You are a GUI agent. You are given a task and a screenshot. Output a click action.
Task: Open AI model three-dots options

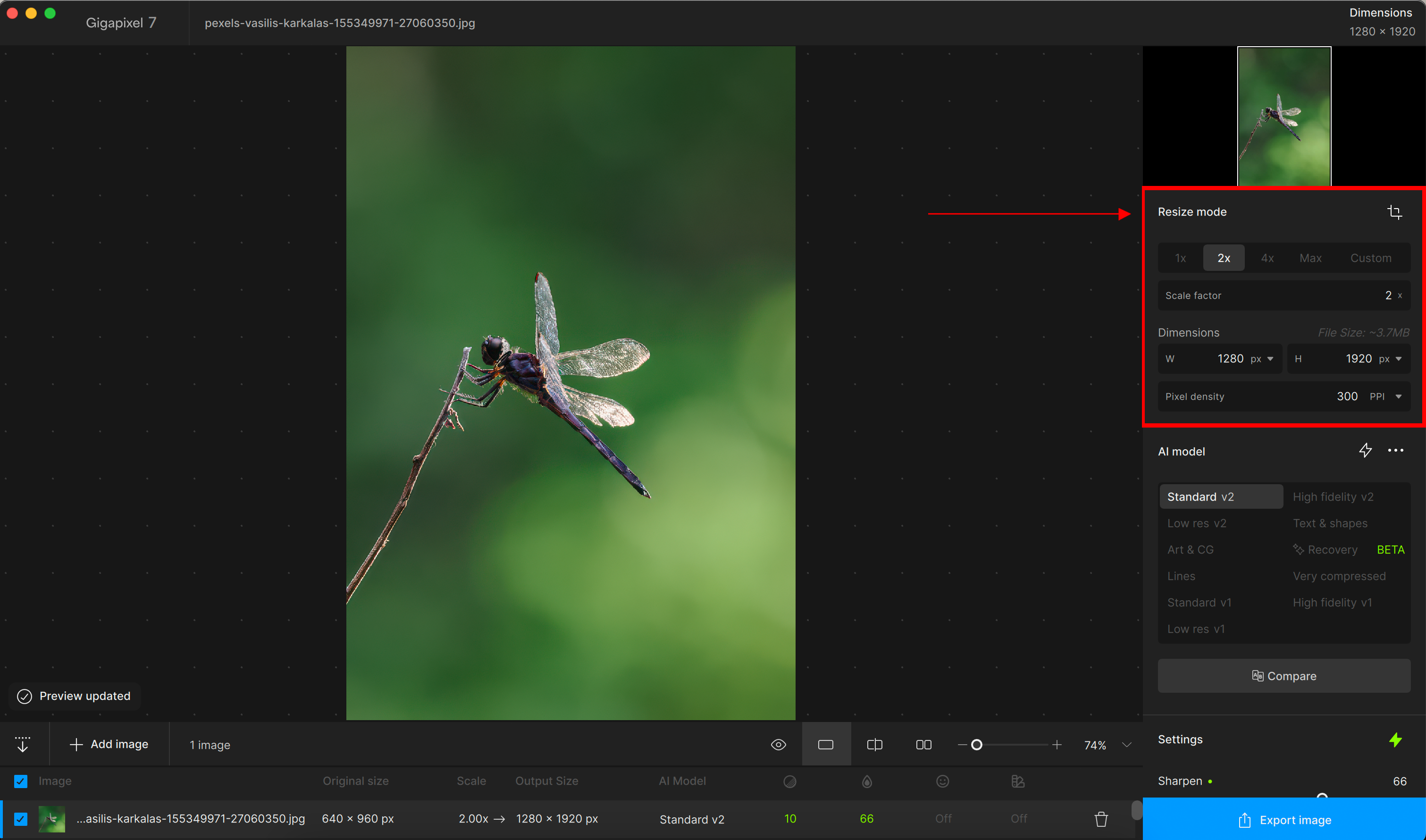(1395, 451)
